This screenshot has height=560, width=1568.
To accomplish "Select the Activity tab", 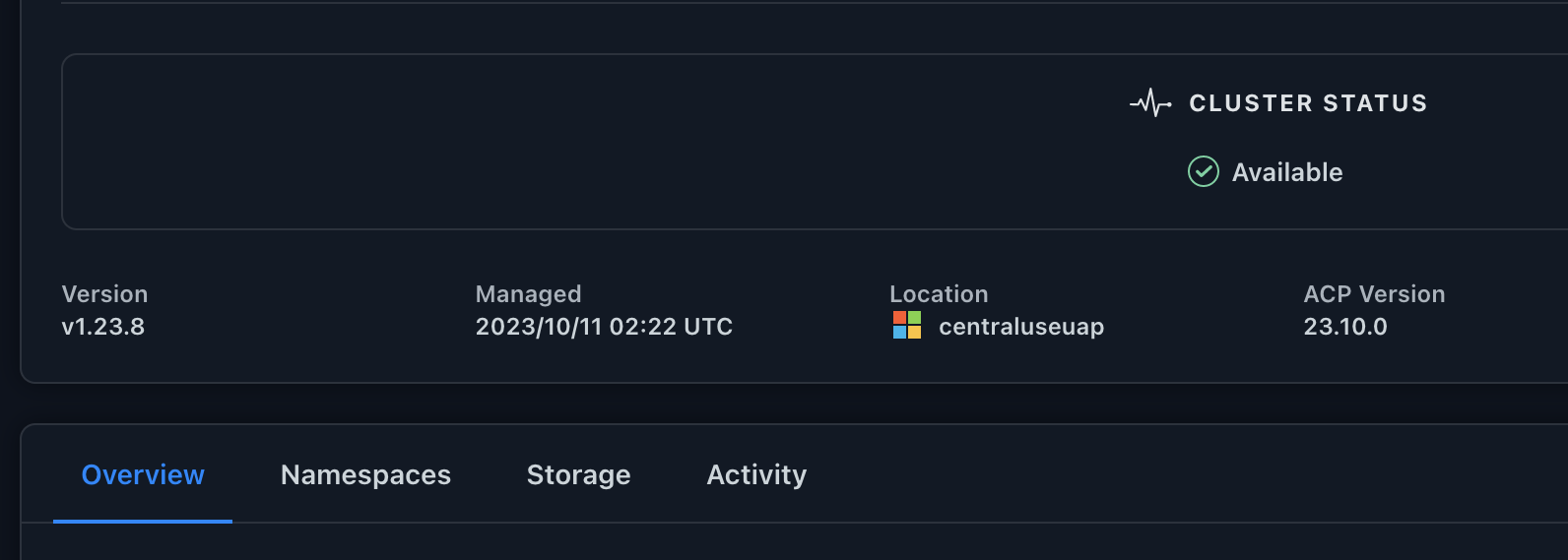I will 756,475.
